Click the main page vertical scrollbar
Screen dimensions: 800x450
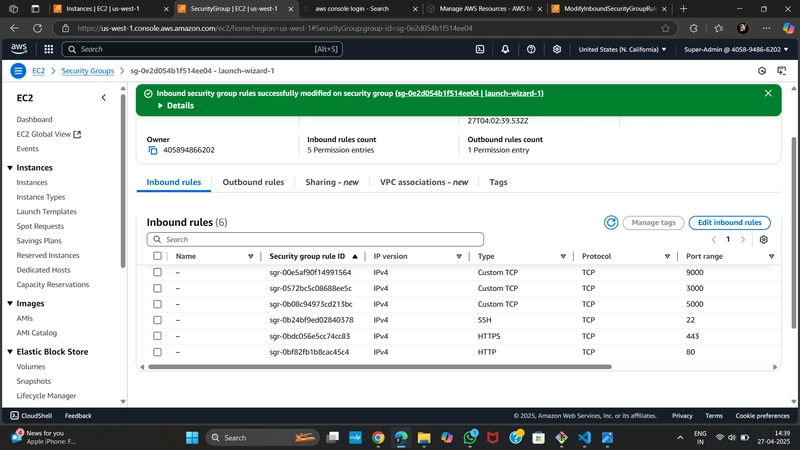pyautogui.click(x=793, y=233)
